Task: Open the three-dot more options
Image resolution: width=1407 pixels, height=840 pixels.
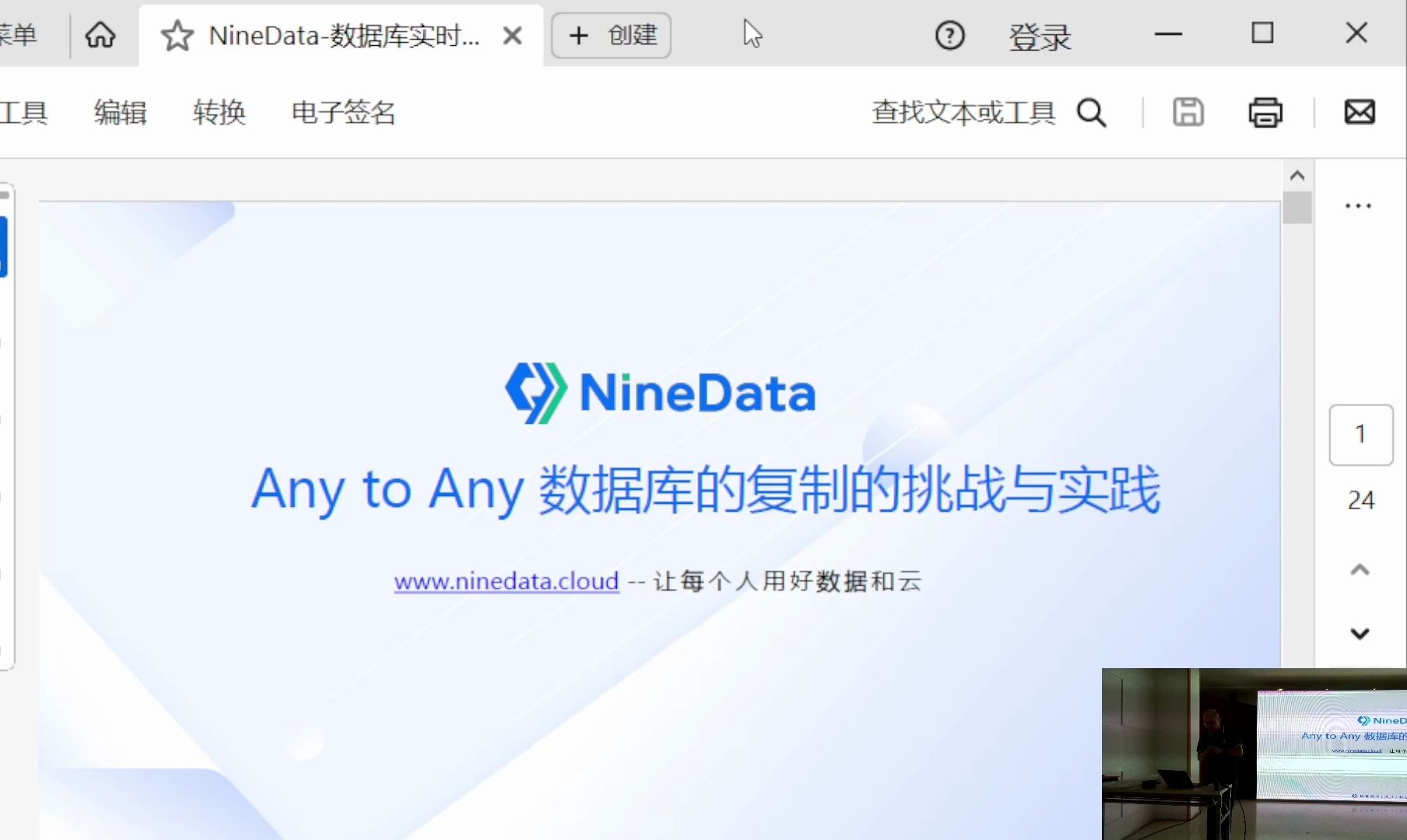Action: pos(1358,206)
